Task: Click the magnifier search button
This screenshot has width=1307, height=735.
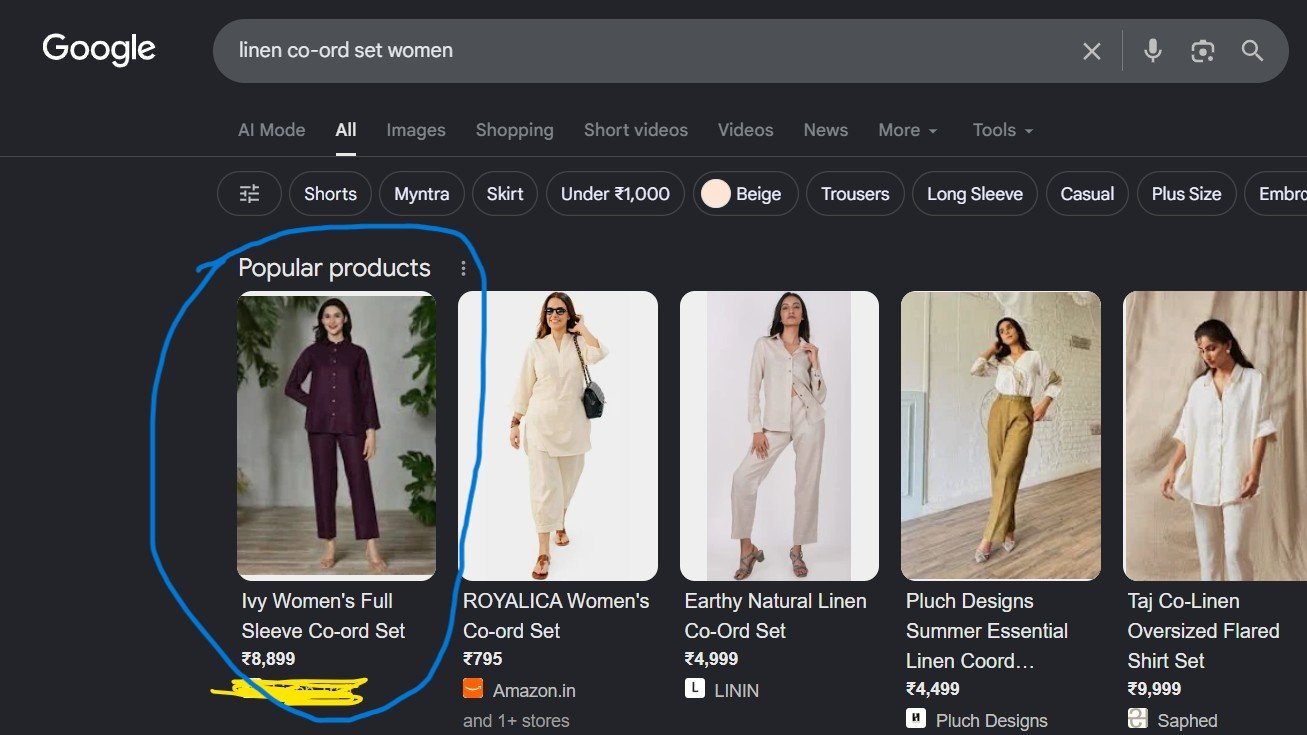Action: [x=1252, y=51]
